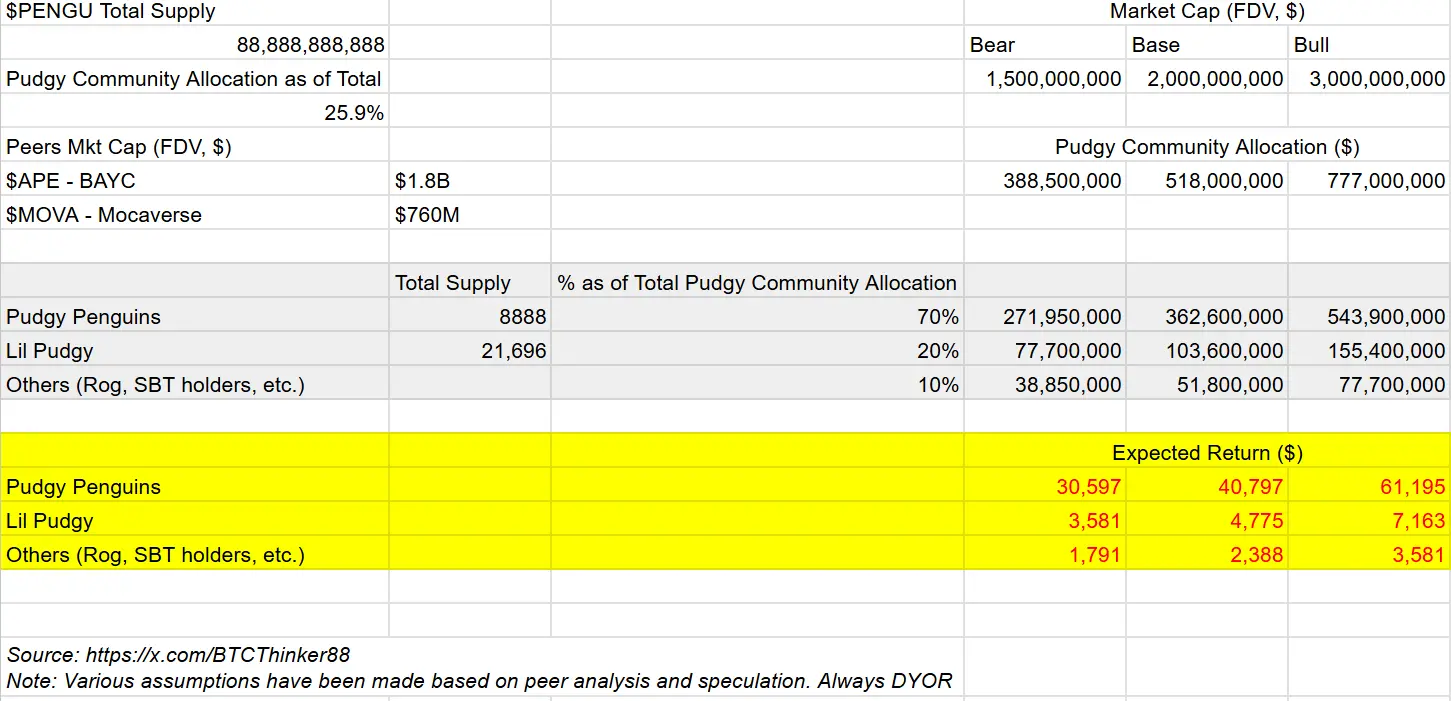Viewport: 1451px width, 701px height.
Task: Select the Lil Pudgy 21,696 supply cell
Action: pyautogui.click(x=513, y=351)
